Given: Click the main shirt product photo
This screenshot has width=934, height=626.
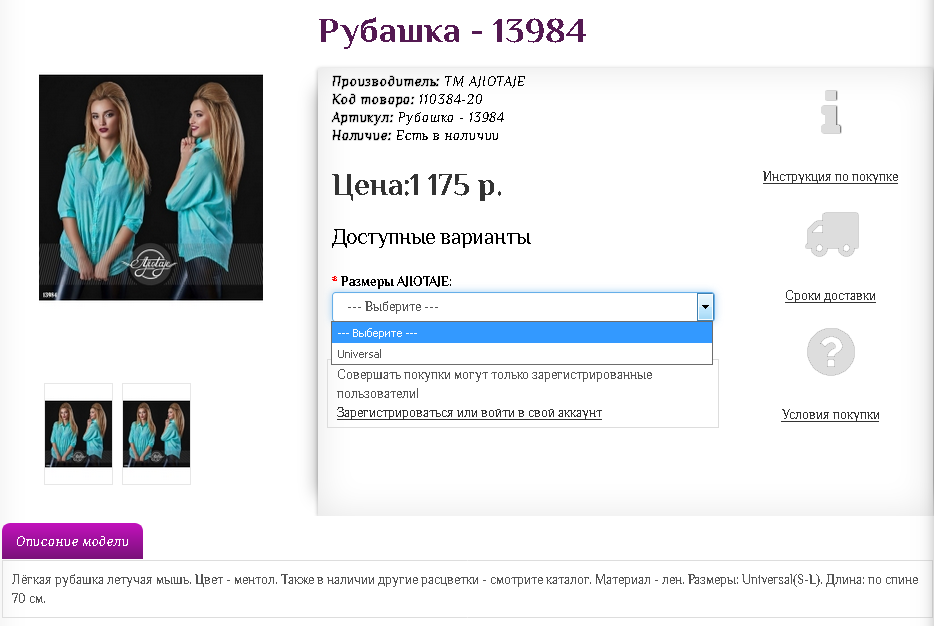Looking at the screenshot, I should pos(151,187).
